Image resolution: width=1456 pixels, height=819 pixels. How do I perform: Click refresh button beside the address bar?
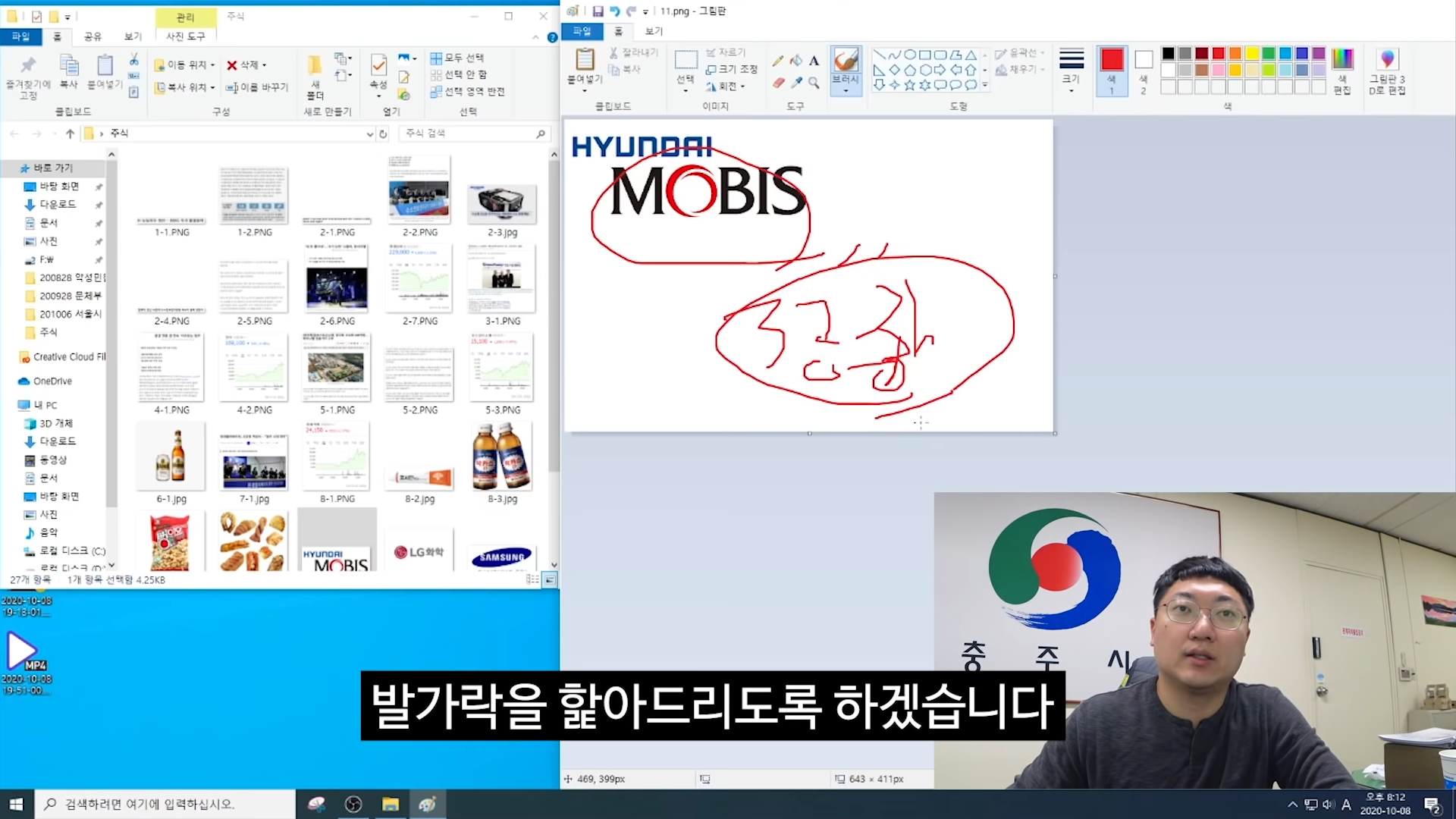383,133
